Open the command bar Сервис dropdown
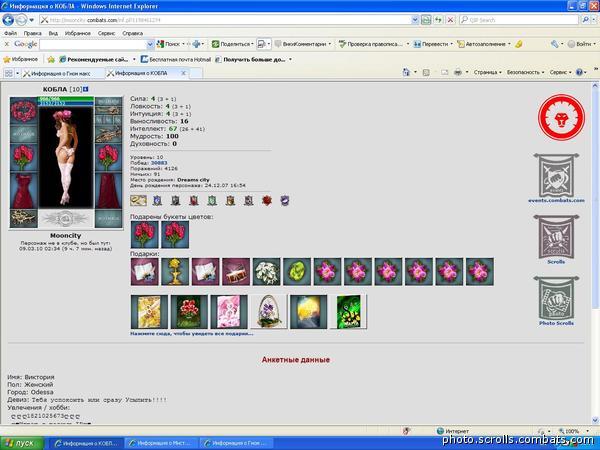 [x=560, y=72]
